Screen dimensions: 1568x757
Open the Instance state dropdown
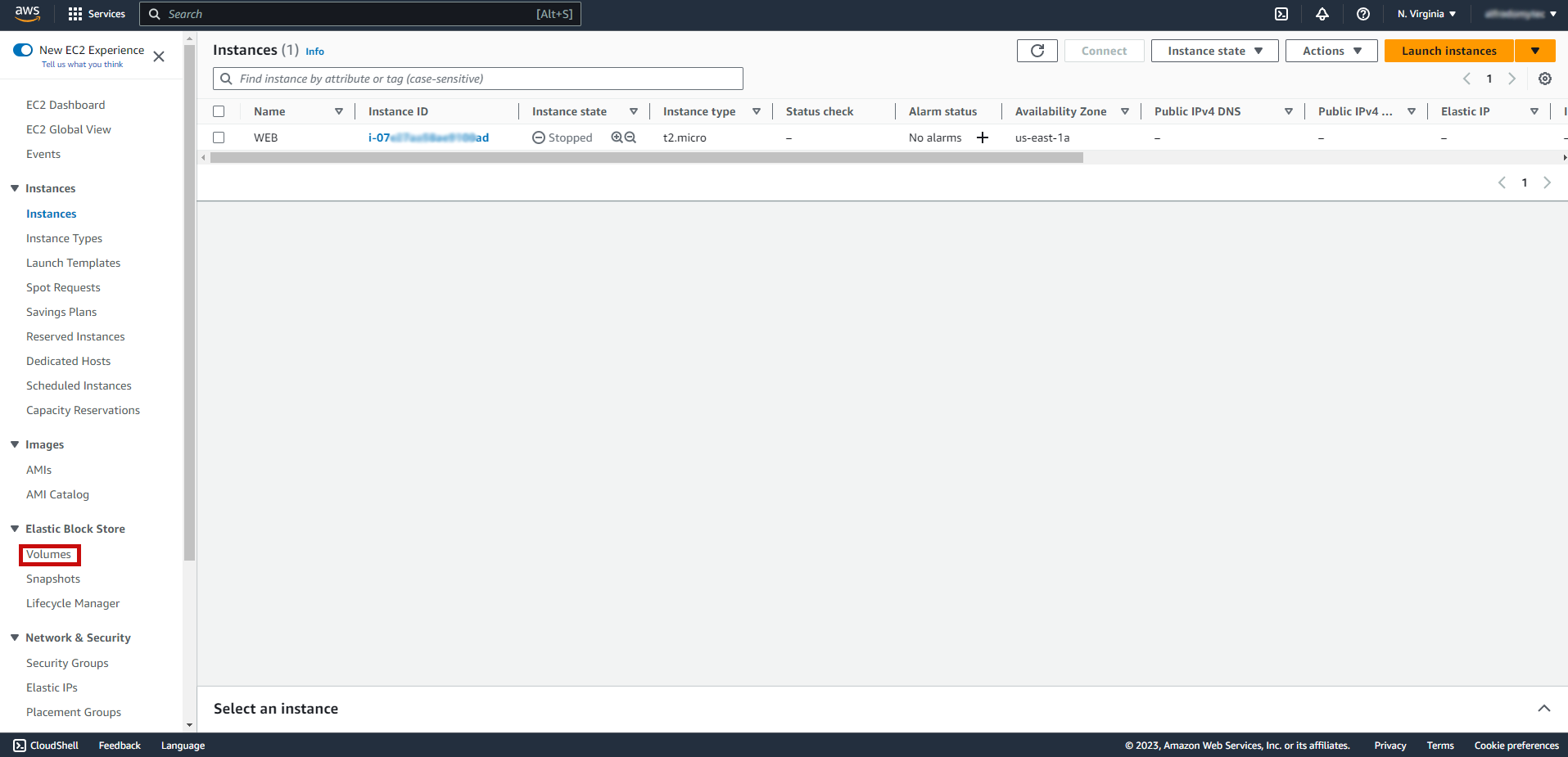pyautogui.click(x=1215, y=51)
